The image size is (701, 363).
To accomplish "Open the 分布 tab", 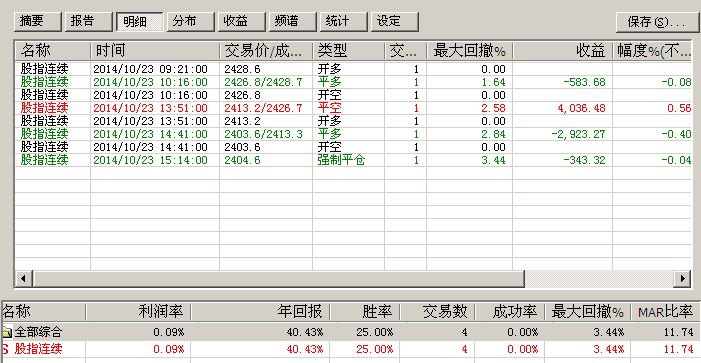I will click(190, 21).
